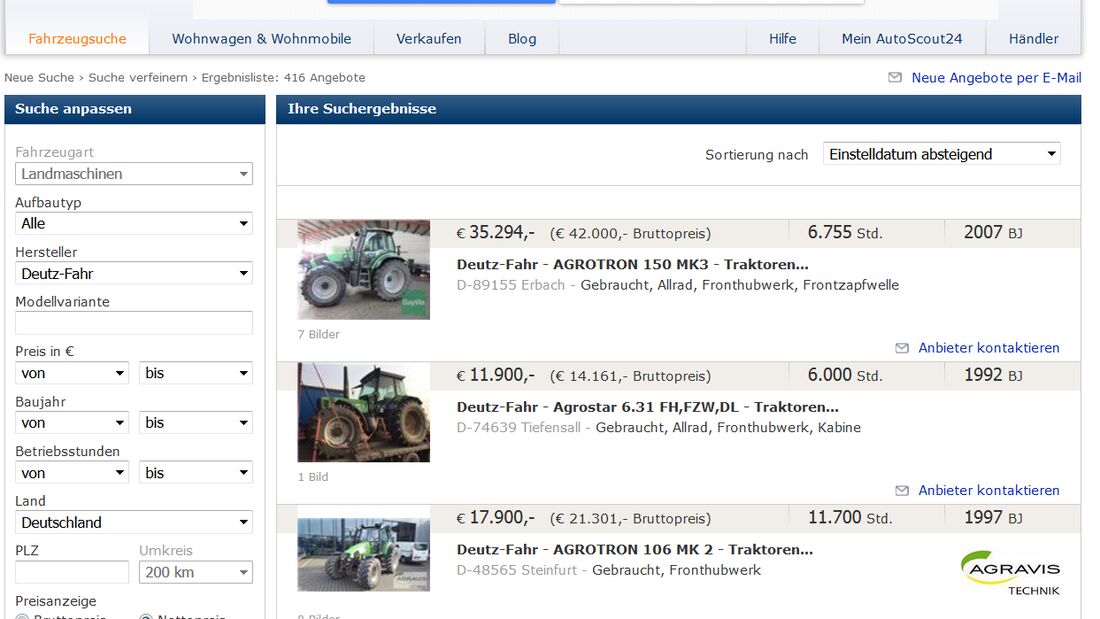The width and height of the screenshot is (1100, 619).
Task: Open the Betriebsstunden bis dropdown
Action: pos(196,472)
